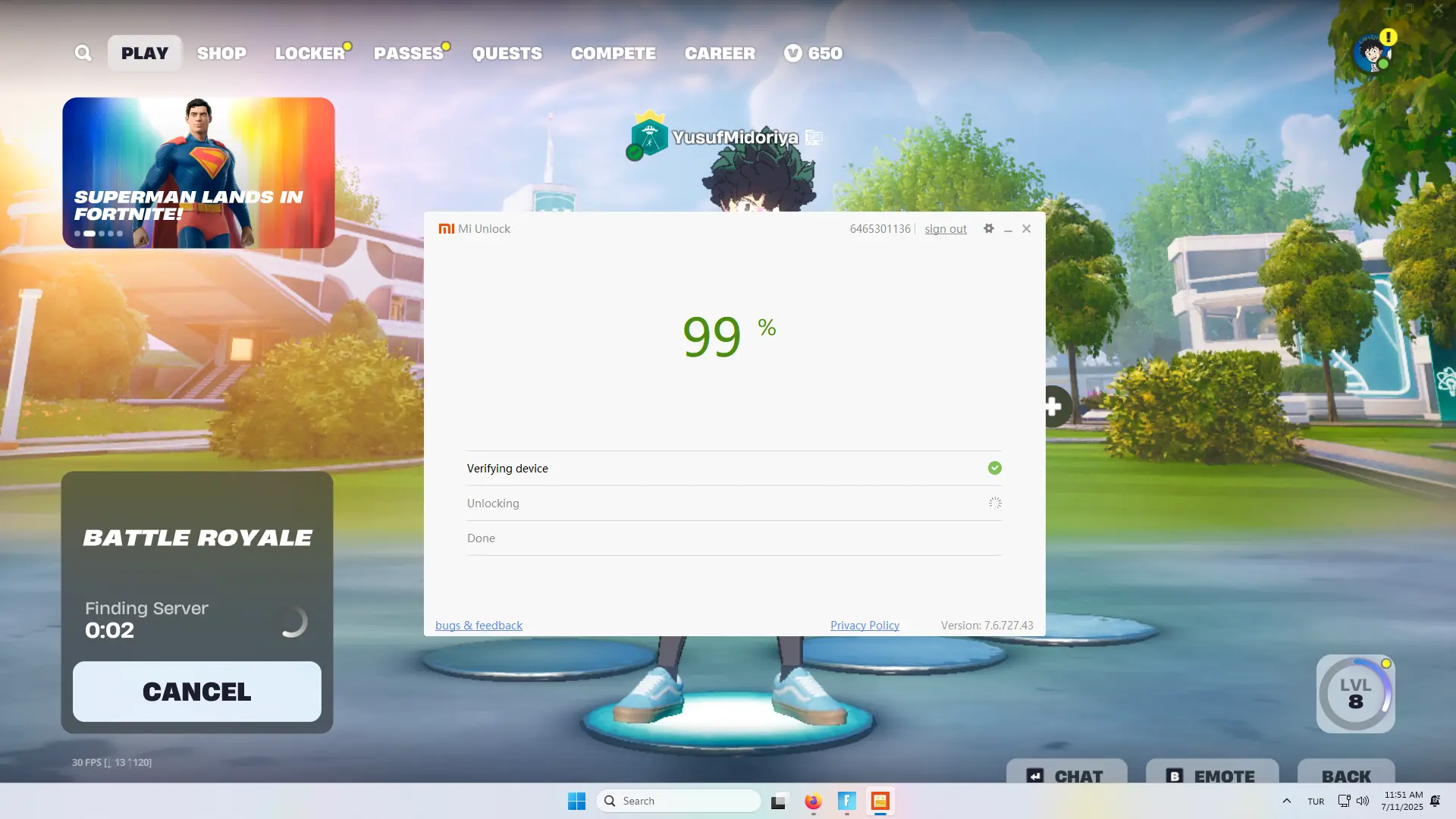The height and width of the screenshot is (819, 1456).
Task: Click the Verifying device step text
Action: tap(507, 469)
